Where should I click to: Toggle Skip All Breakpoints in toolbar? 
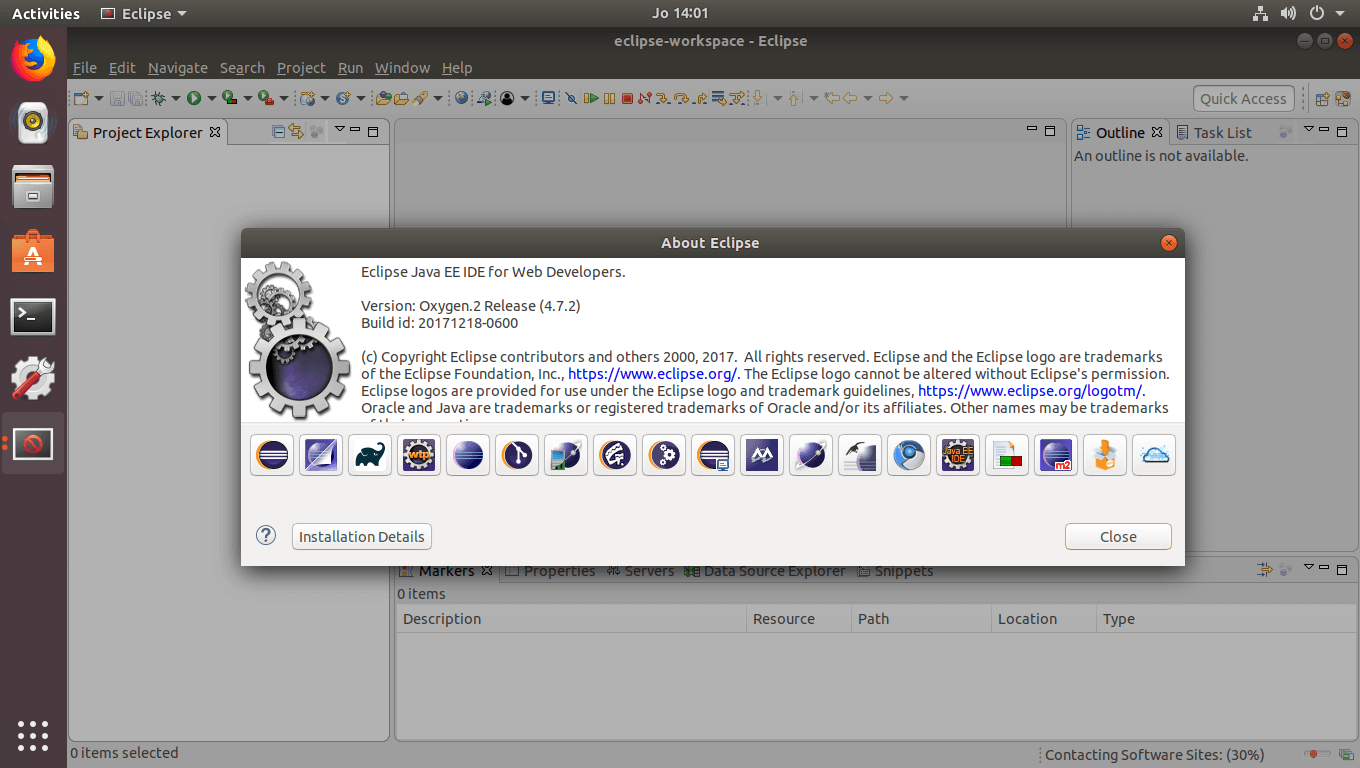570,98
